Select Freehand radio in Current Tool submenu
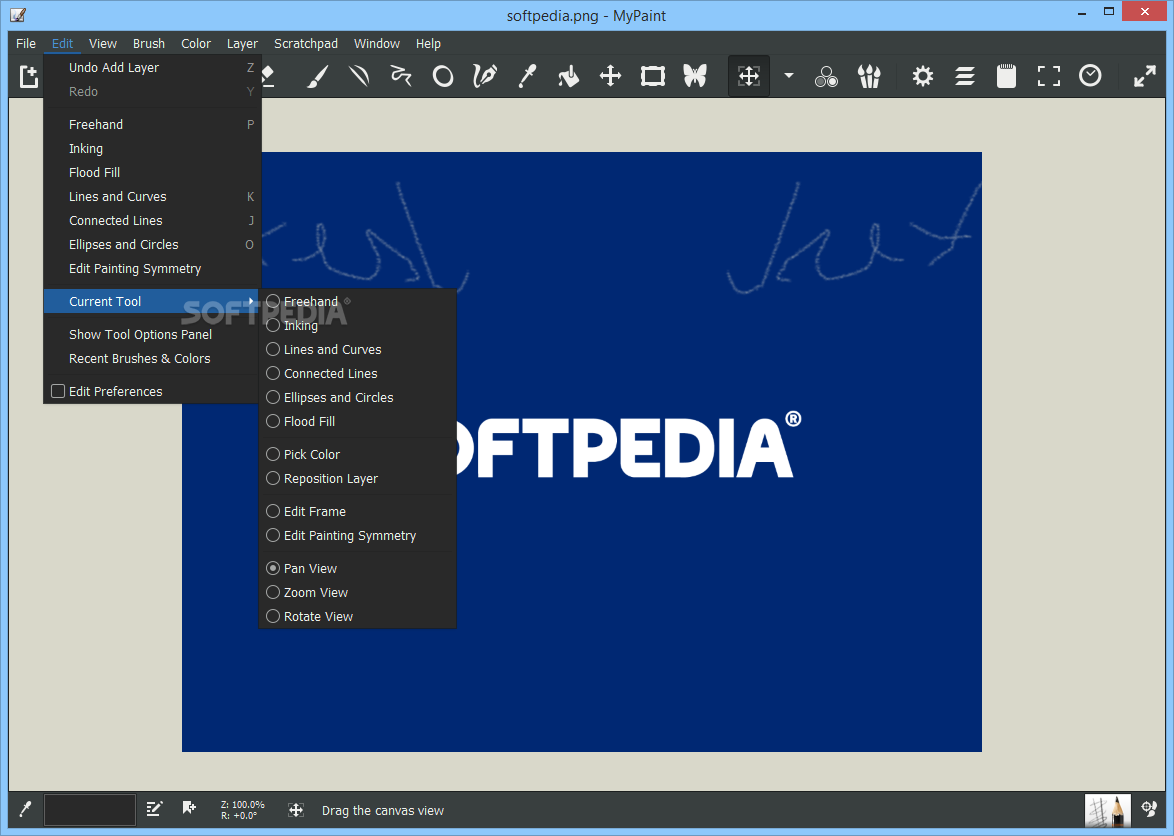 [273, 302]
